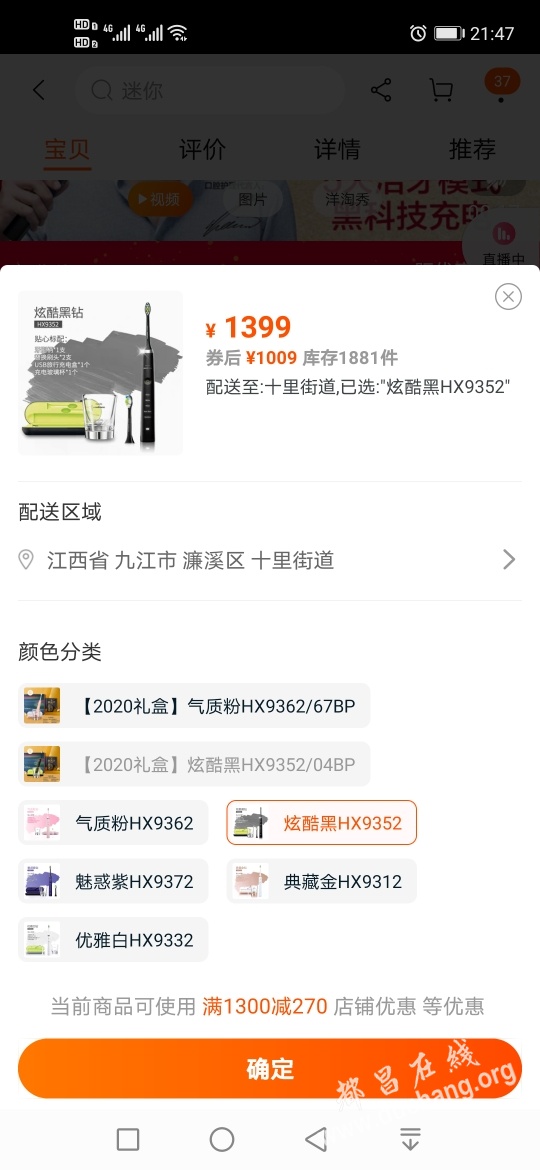Choose 【2020礼盒】气质粉HX9362/67BP option

[x=194, y=706]
